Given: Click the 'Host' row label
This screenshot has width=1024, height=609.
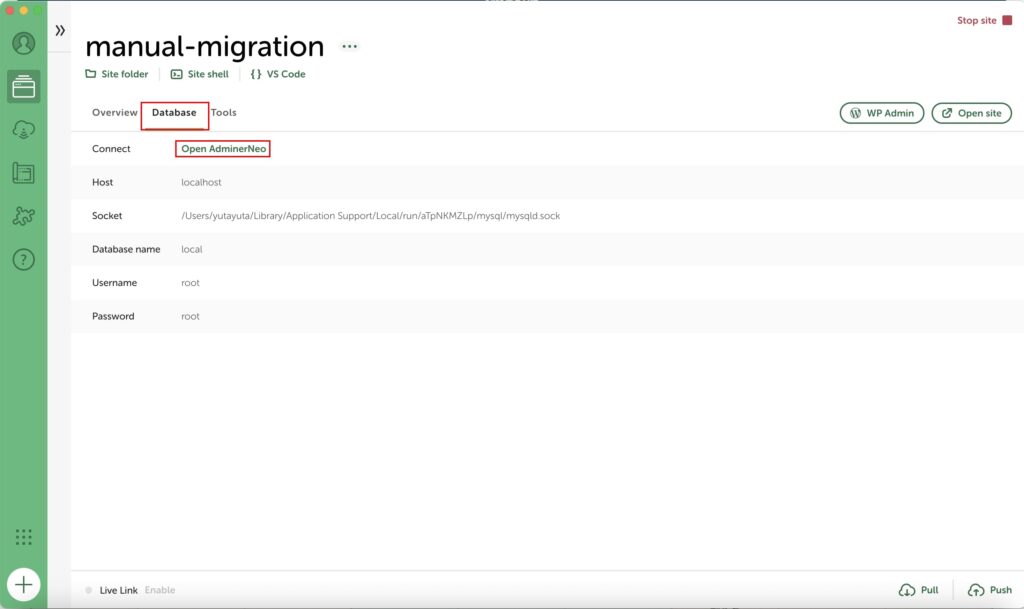Looking at the screenshot, I should [103, 182].
